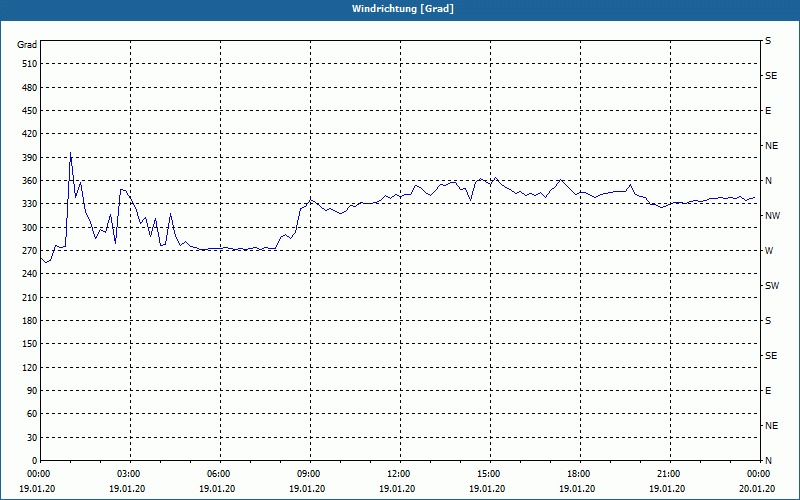Click the SW compass label
The image size is (800, 500).
coord(772,286)
